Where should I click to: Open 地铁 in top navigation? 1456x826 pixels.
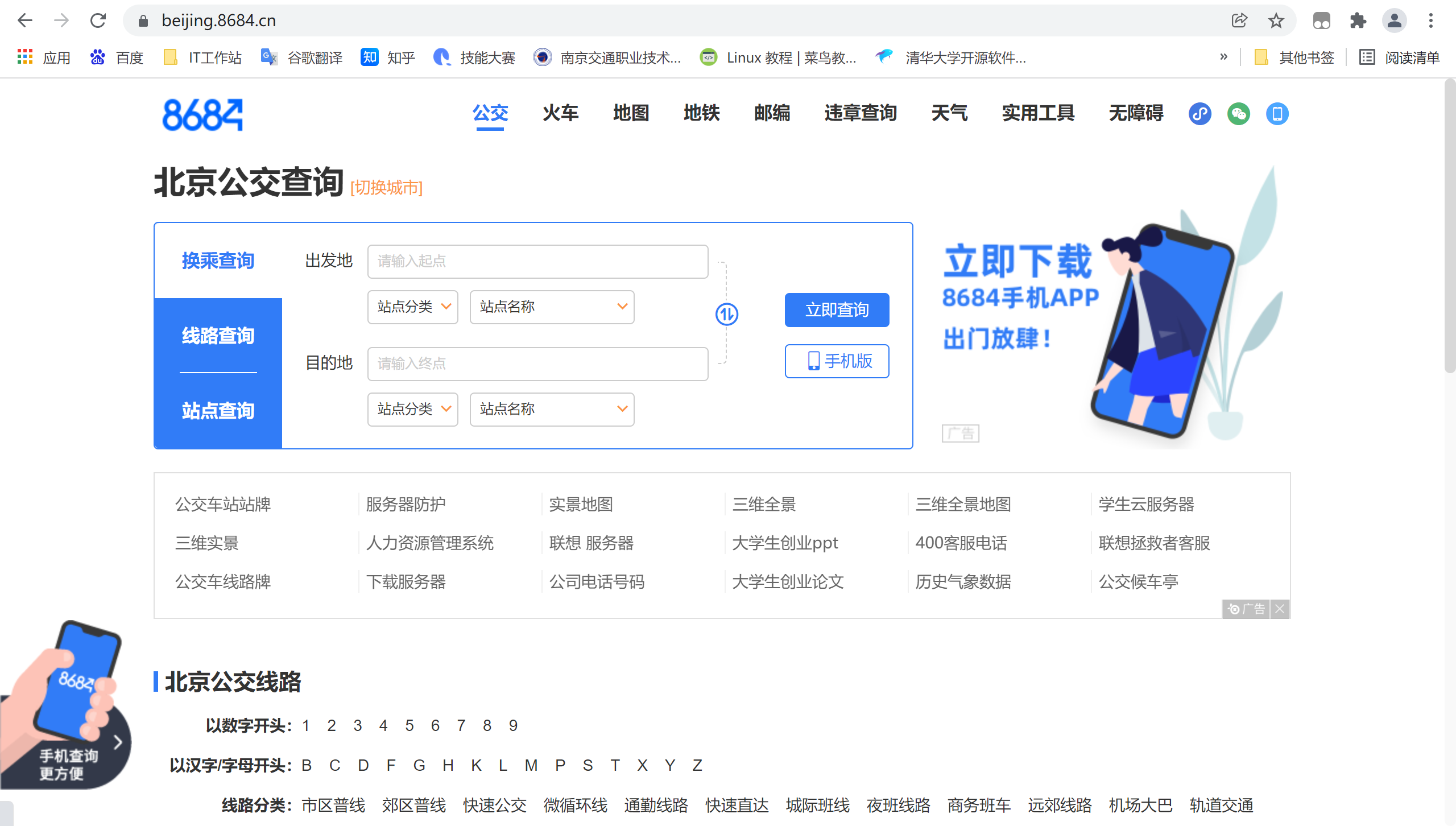pyautogui.click(x=701, y=113)
